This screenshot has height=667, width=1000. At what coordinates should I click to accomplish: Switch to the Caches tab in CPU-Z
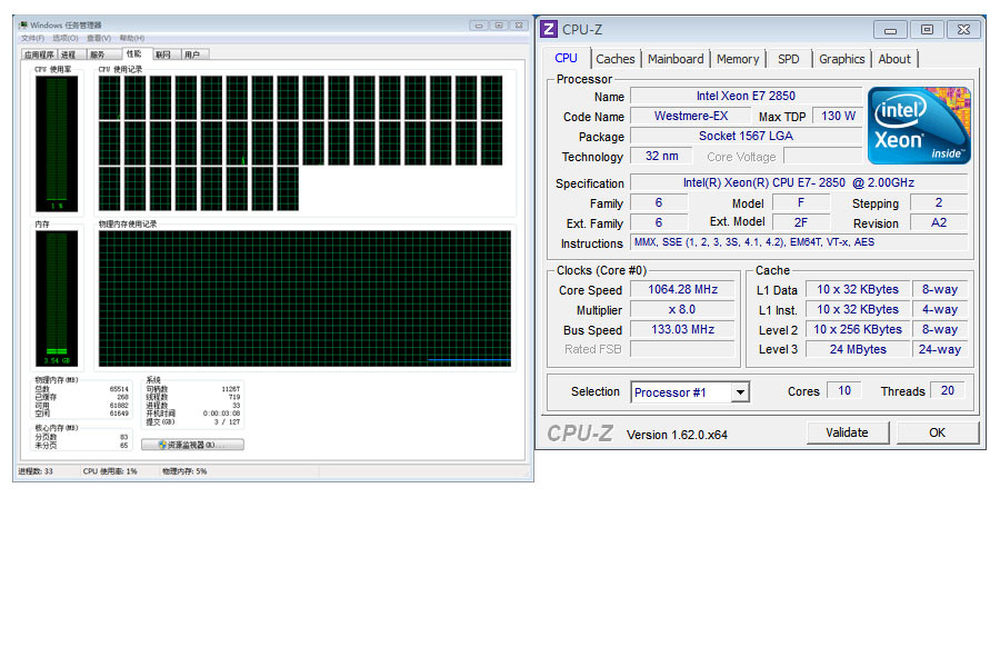(x=615, y=59)
